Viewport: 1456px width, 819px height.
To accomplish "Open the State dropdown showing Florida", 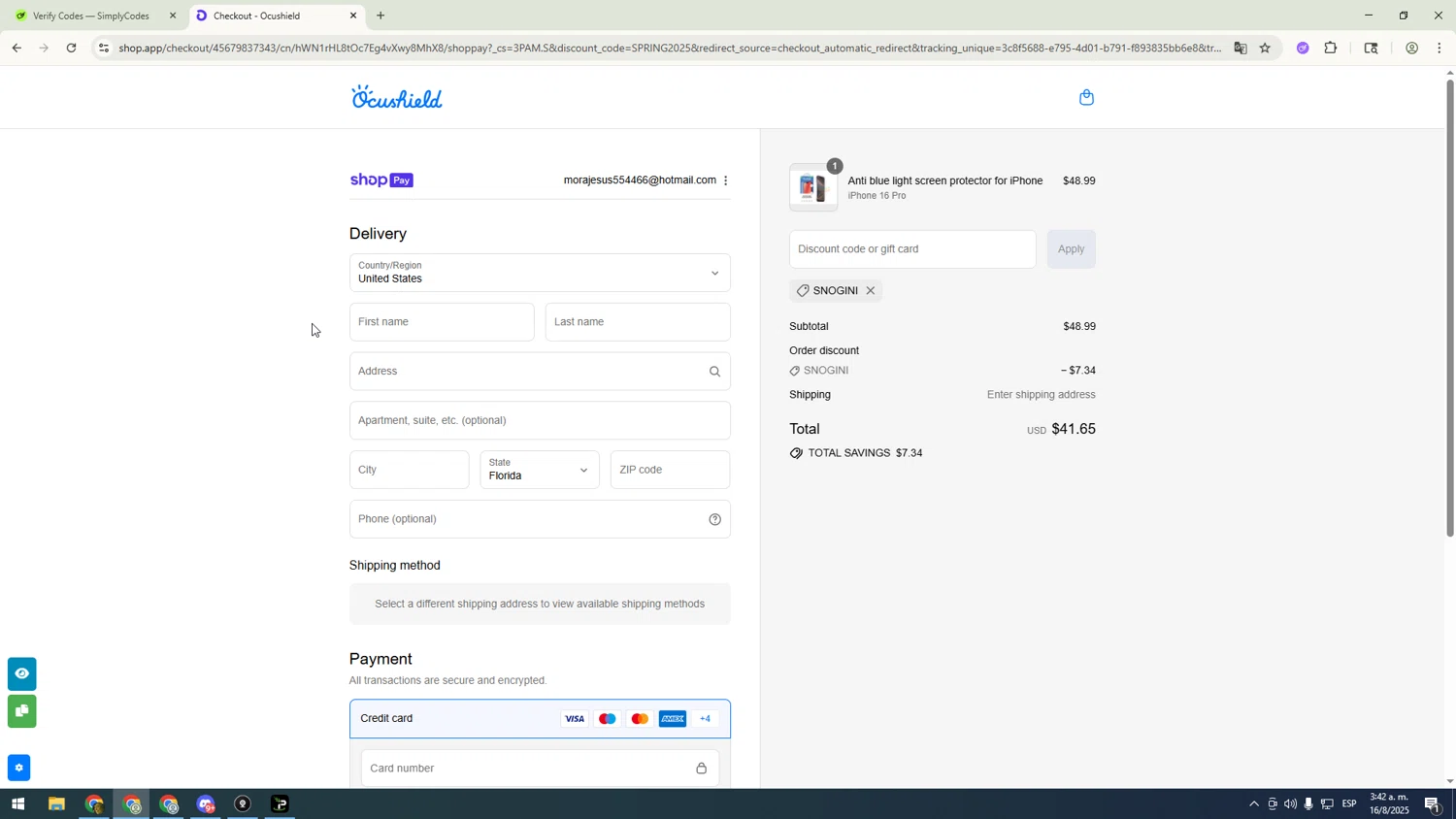I will (540, 470).
